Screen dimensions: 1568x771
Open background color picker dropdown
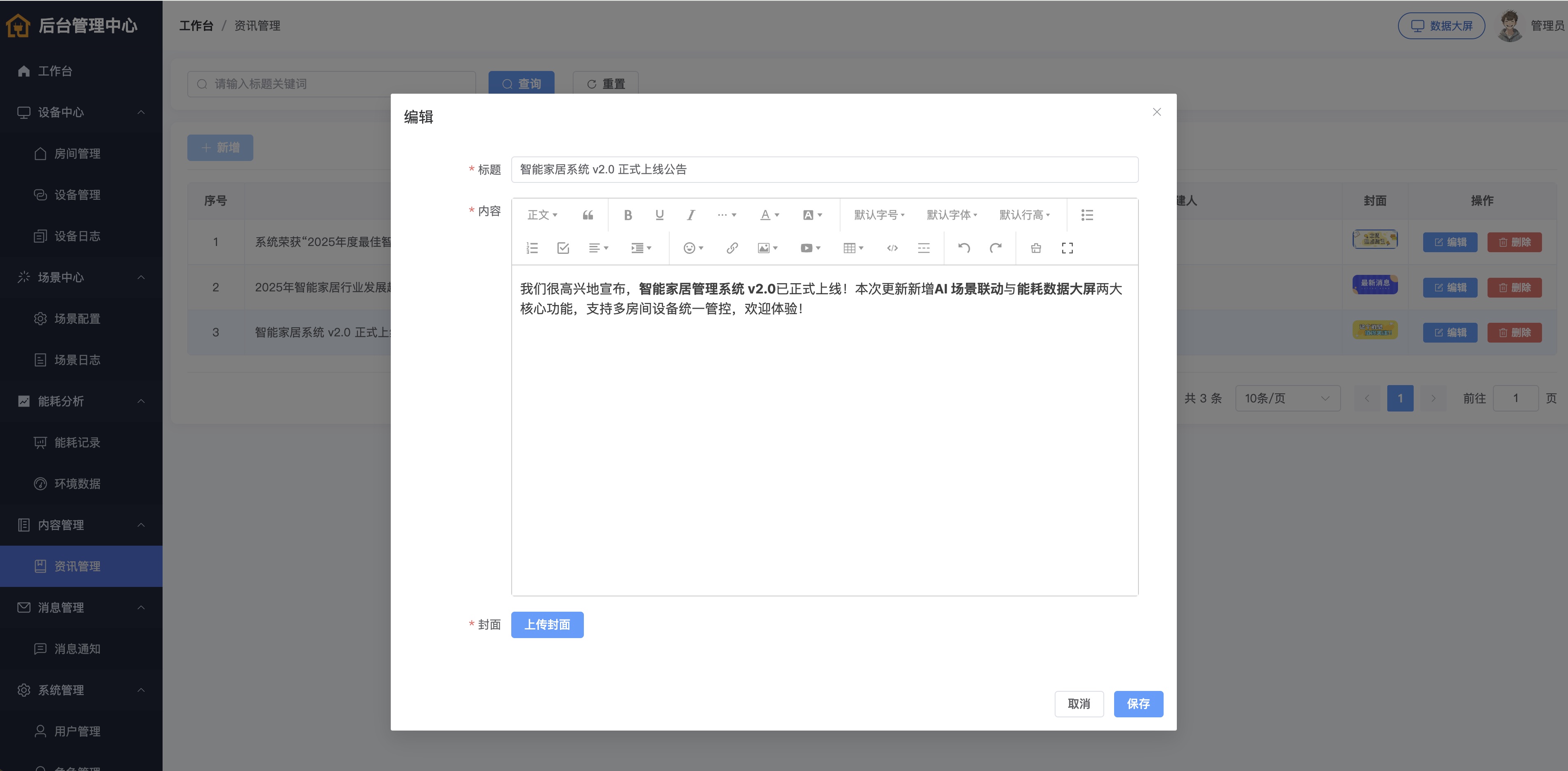tap(812, 215)
